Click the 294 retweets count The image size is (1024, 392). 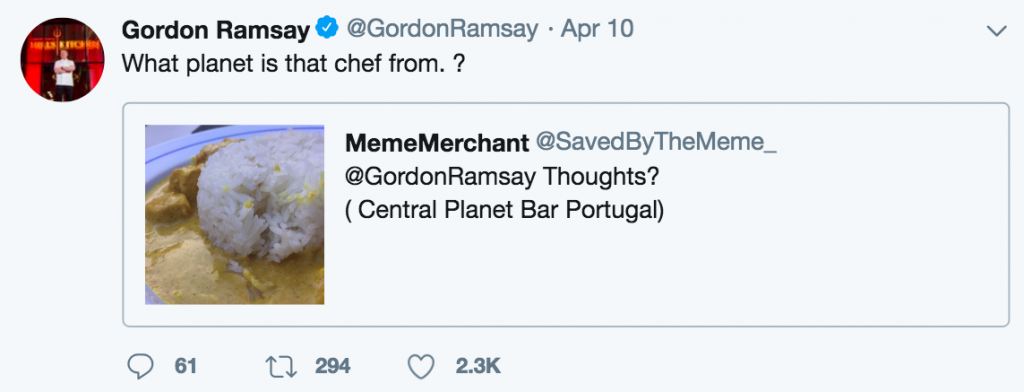(x=333, y=367)
